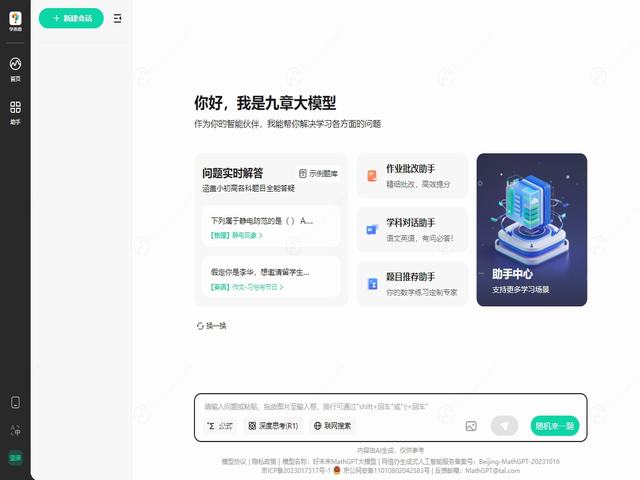Click the blue subject dialogue assistant icon
The image size is (640, 480).
(x=372, y=230)
